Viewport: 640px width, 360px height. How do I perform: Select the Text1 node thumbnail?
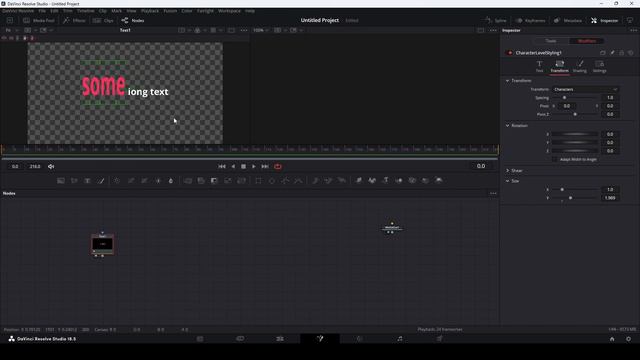coord(102,244)
